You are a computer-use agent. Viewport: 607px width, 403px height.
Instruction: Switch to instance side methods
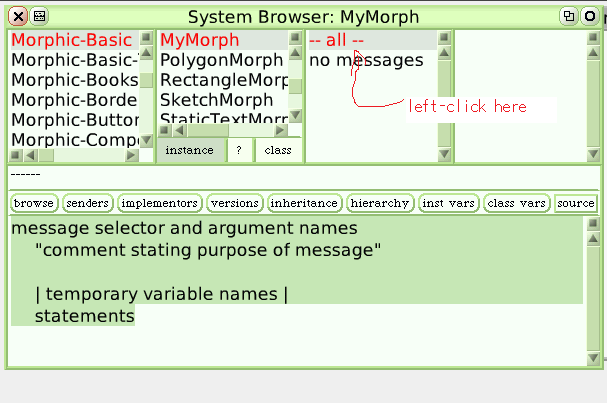point(189,150)
